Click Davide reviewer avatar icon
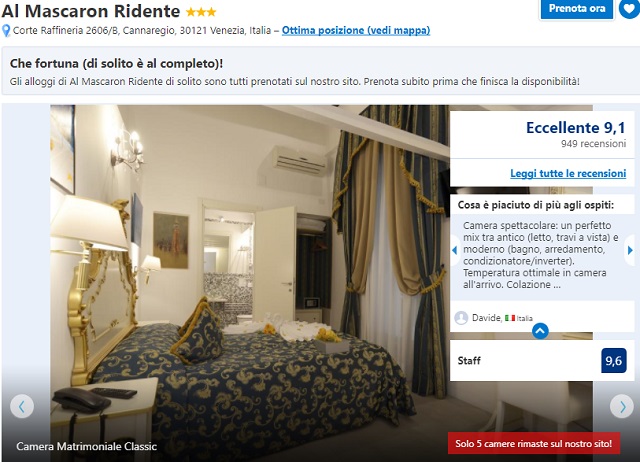Viewport: 640px width, 462px height. pyautogui.click(x=461, y=318)
